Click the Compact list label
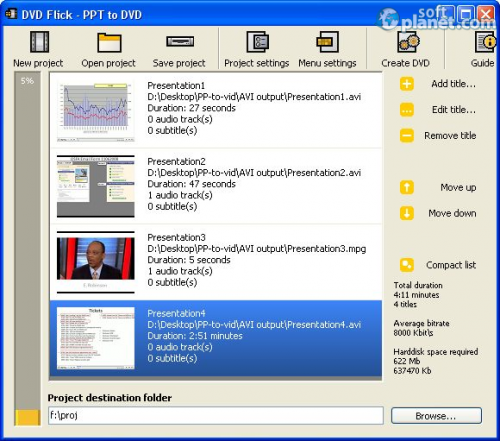This screenshot has height=441, width=500. pos(451,265)
